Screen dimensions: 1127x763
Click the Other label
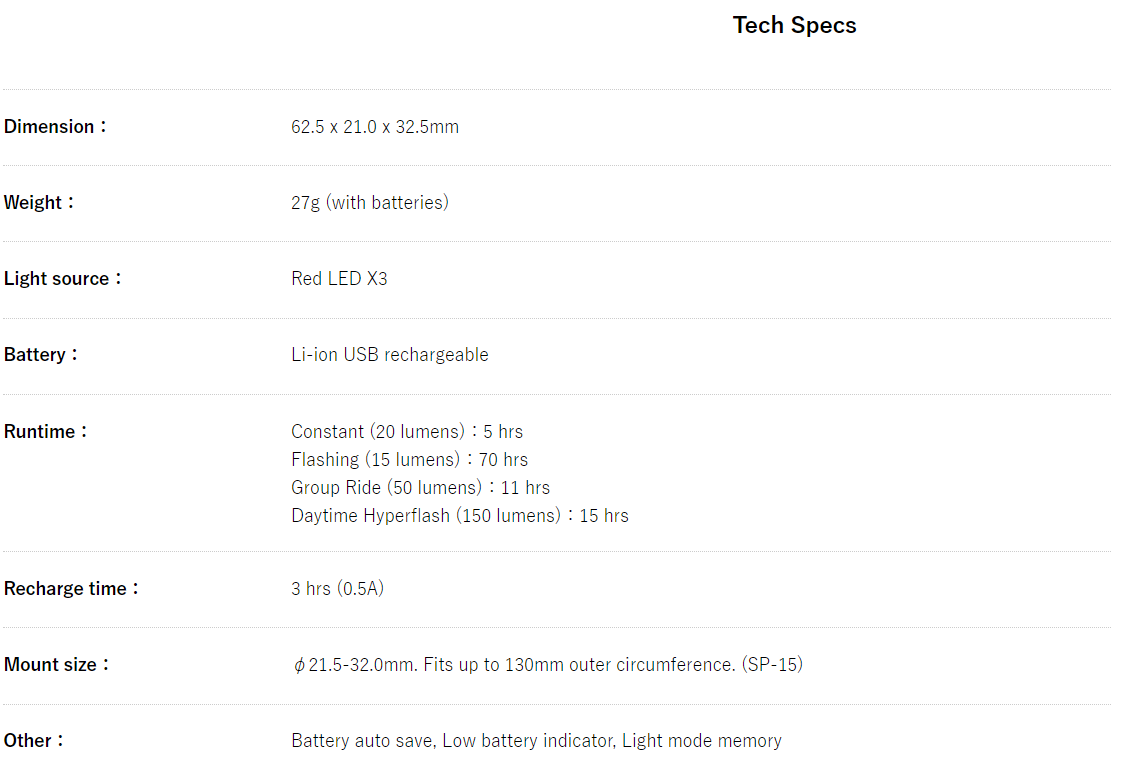click(x=33, y=741)
